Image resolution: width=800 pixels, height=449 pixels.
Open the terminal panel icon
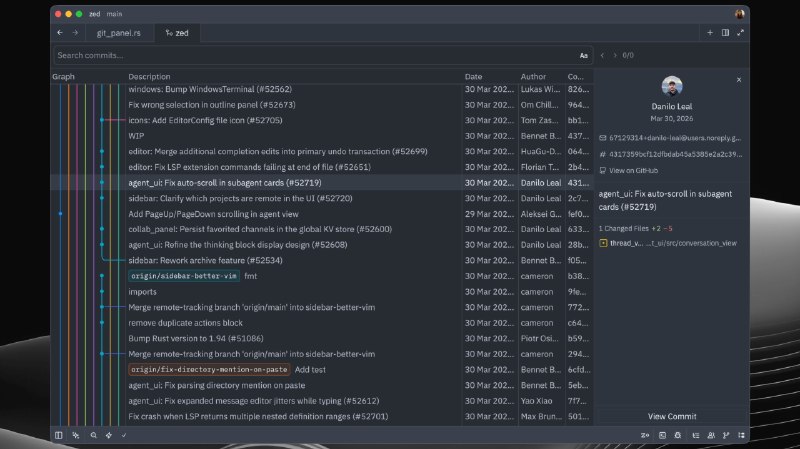(x=662, y=435)
